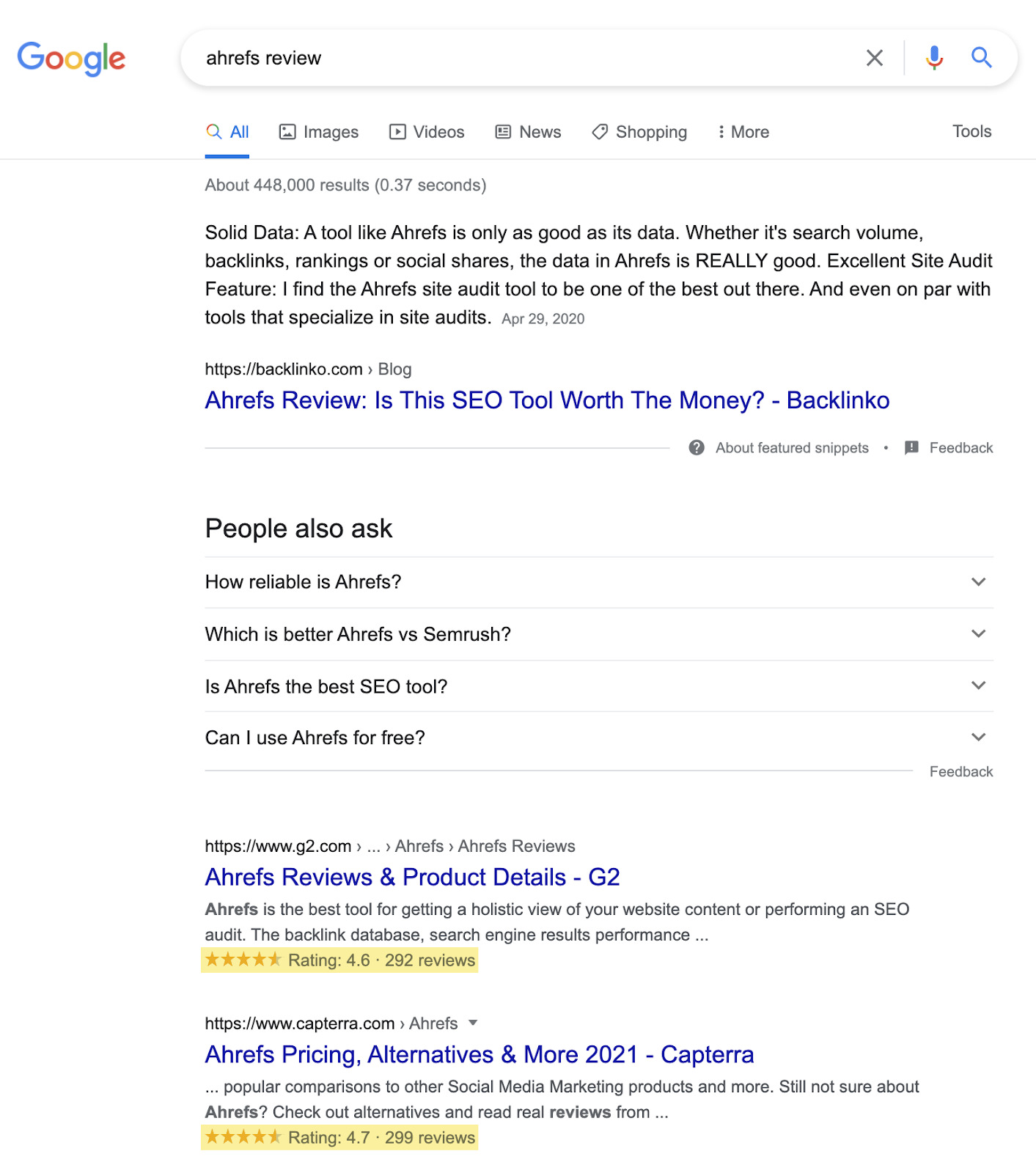The width and height of the screenshot is (1036, 1173).
Task: Open the Shopping results tab
Action: (x=639, y=132)
